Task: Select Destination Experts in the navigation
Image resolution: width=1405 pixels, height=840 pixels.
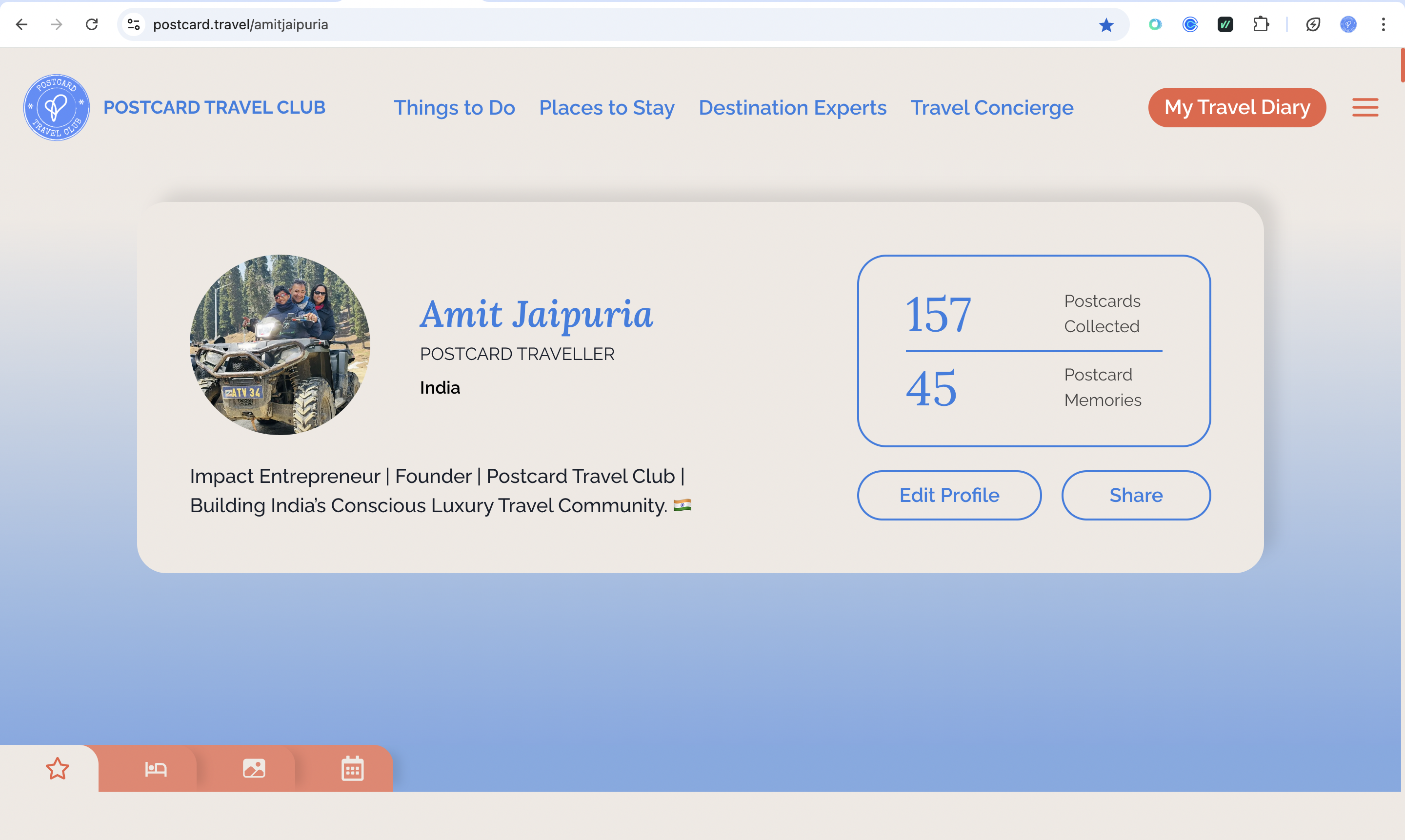Action: 792,107
